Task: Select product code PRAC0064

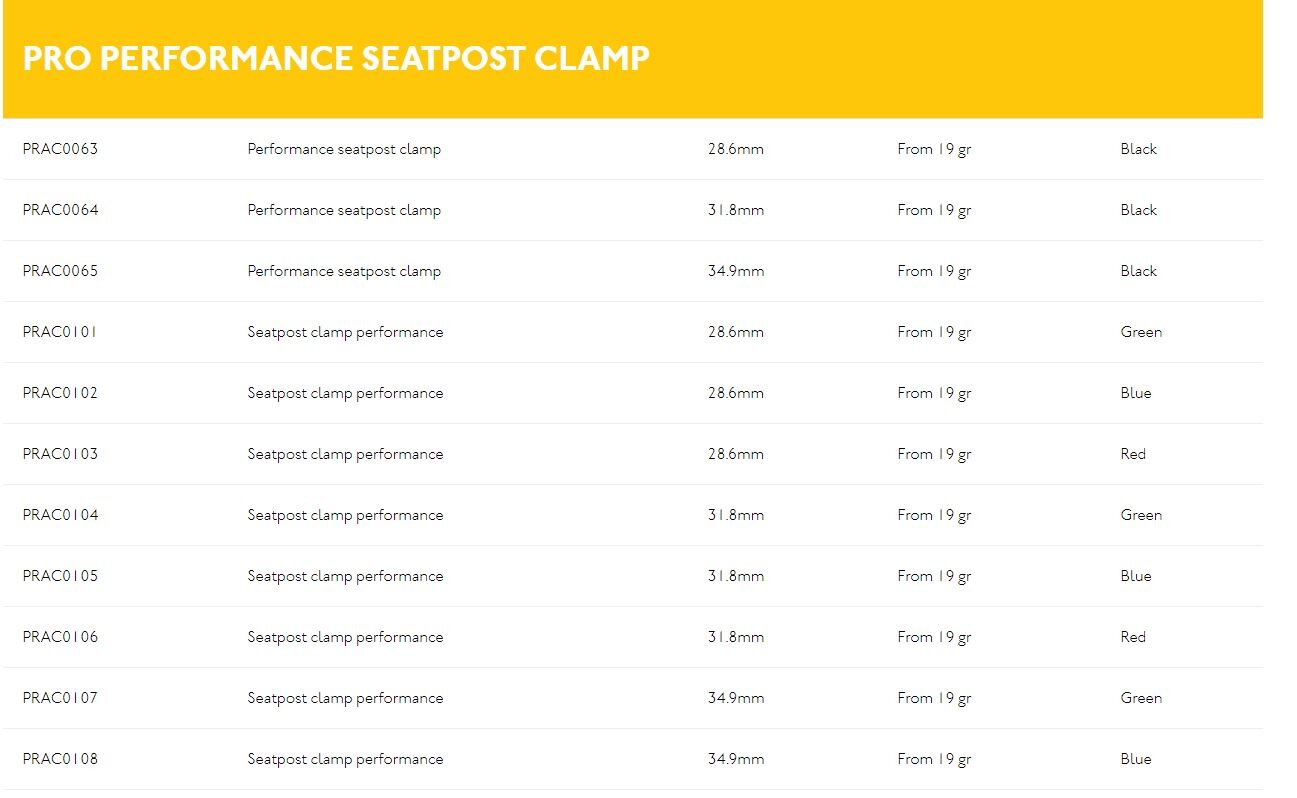Action: point(60,210)
